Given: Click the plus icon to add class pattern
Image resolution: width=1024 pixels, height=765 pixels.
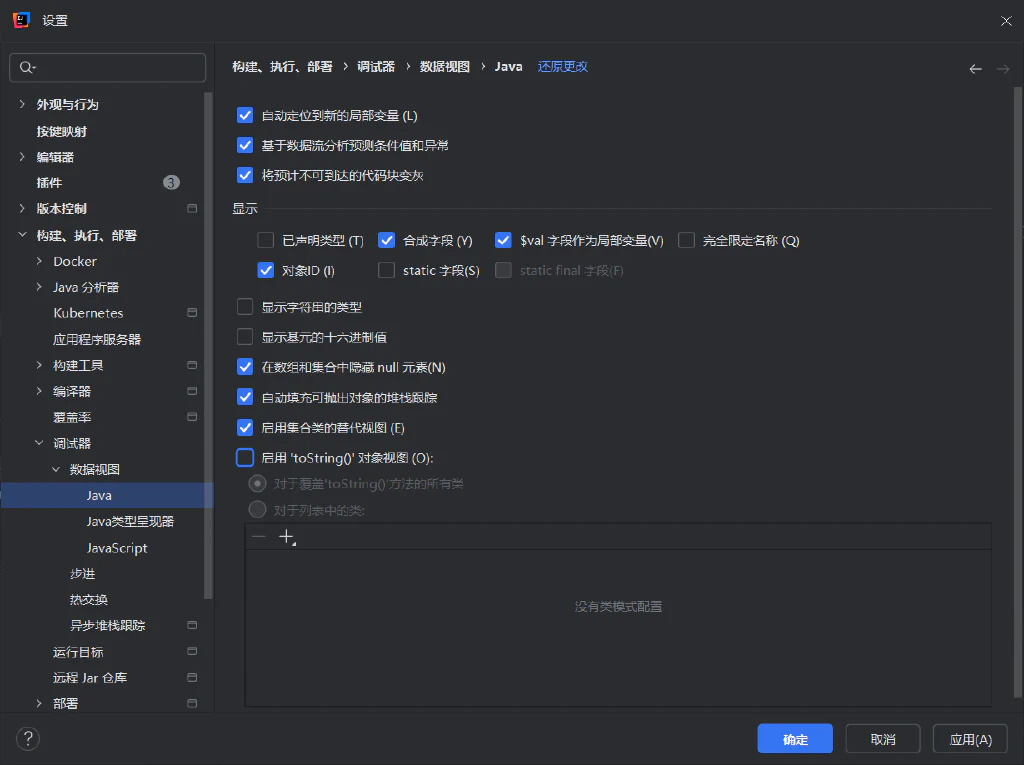Looking at the screenshot, I should coord(287,537).
